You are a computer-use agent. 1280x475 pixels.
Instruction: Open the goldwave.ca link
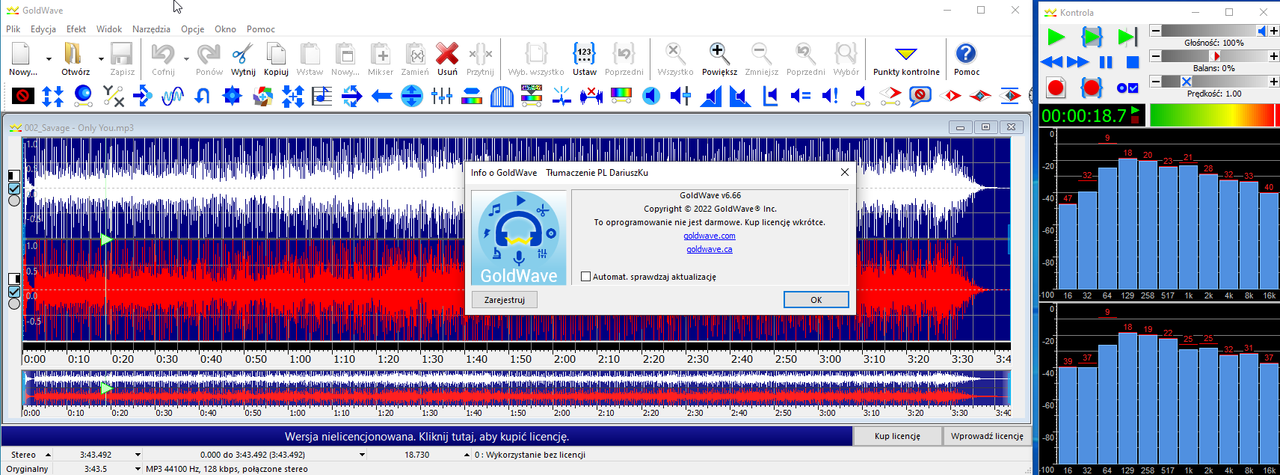click(709, 249)
